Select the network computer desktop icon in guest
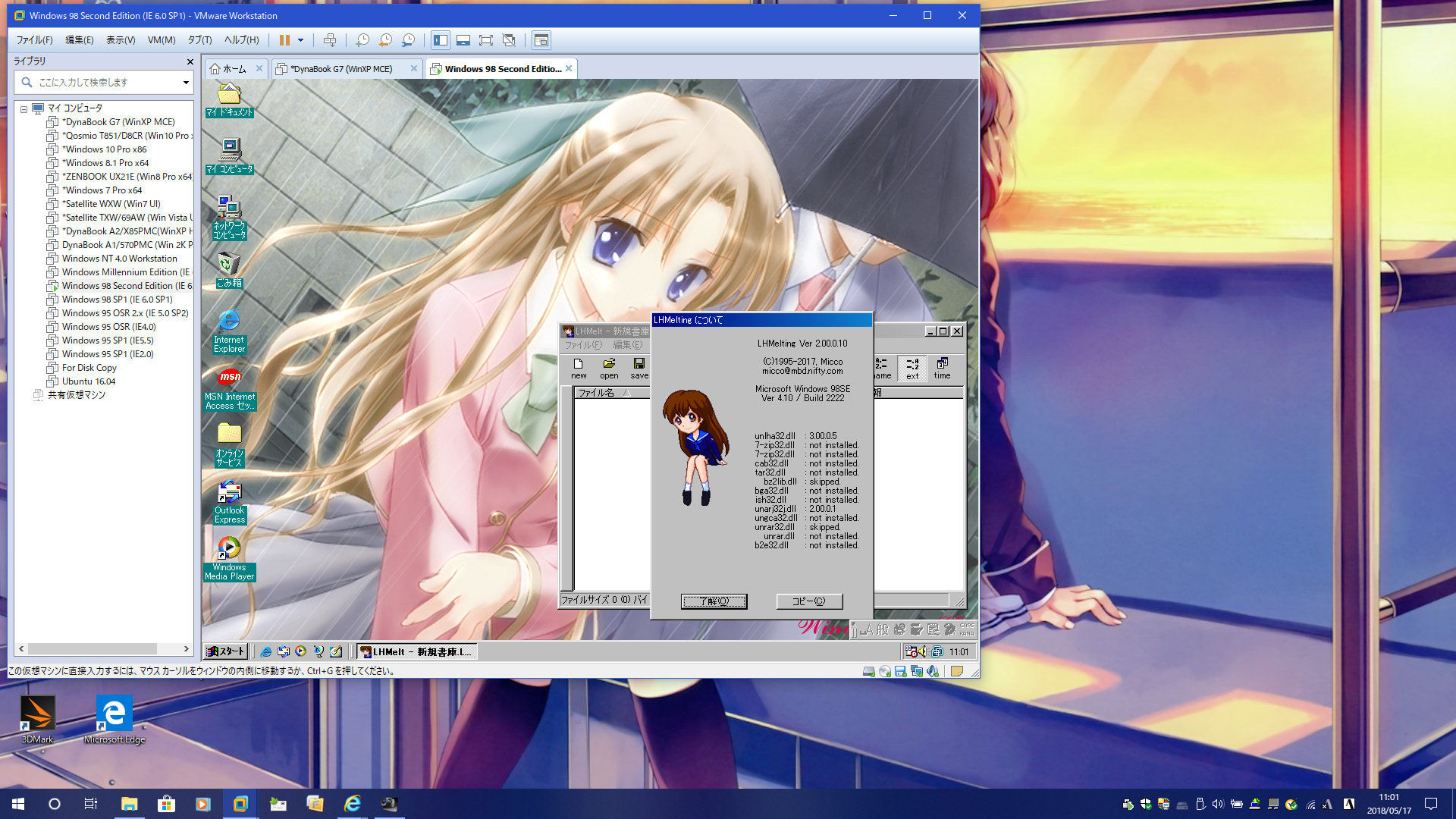The image size is (1456, 819). (x=229, y=218)
